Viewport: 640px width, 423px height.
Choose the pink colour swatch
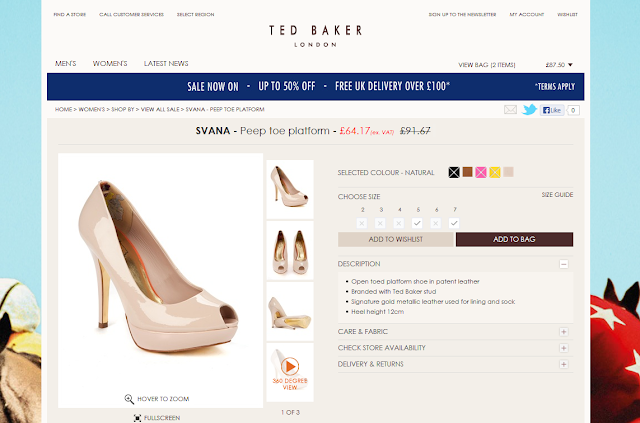pos(481,172)
